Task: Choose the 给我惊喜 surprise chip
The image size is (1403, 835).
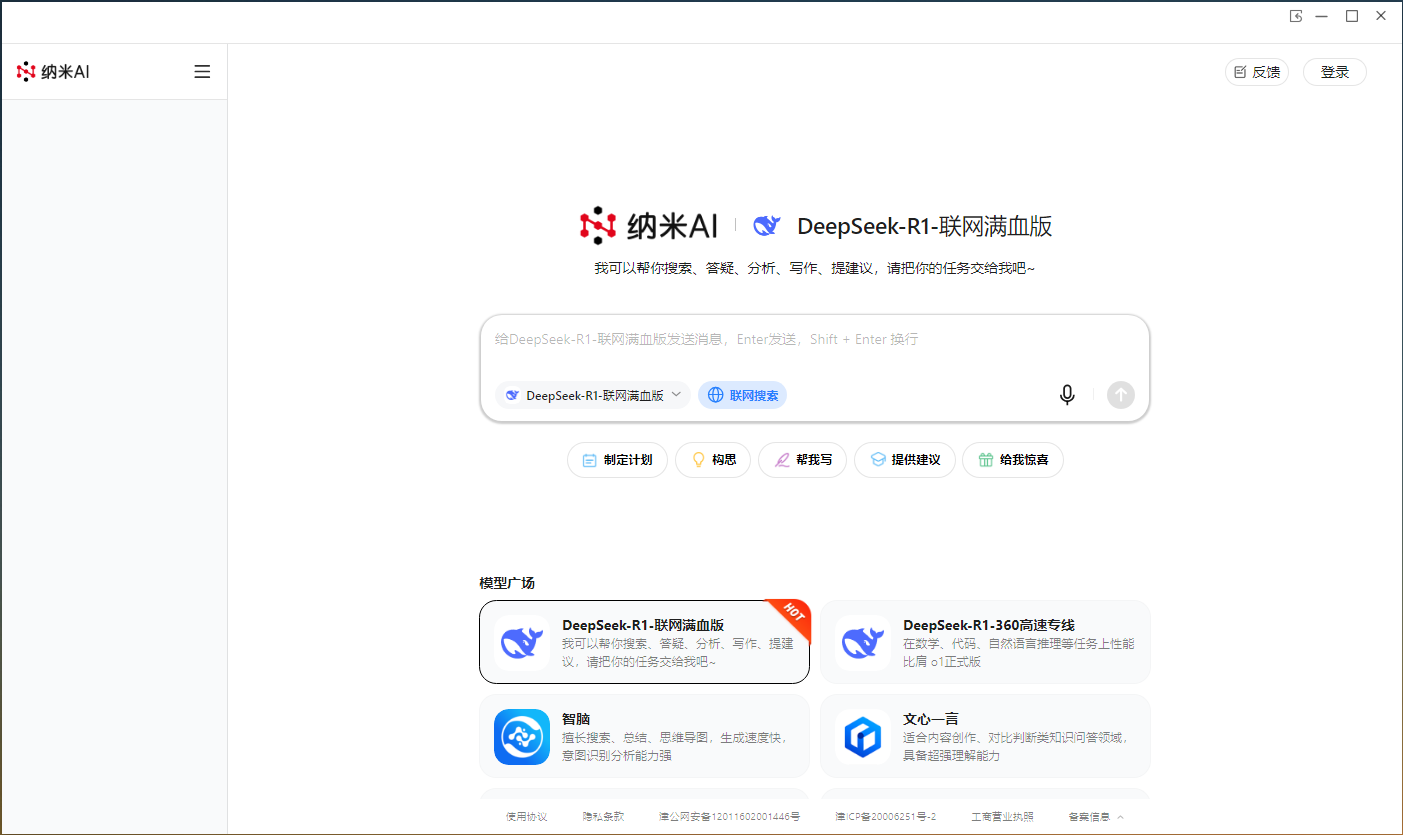Action: pyautogui.click(x=1013, y=460)
